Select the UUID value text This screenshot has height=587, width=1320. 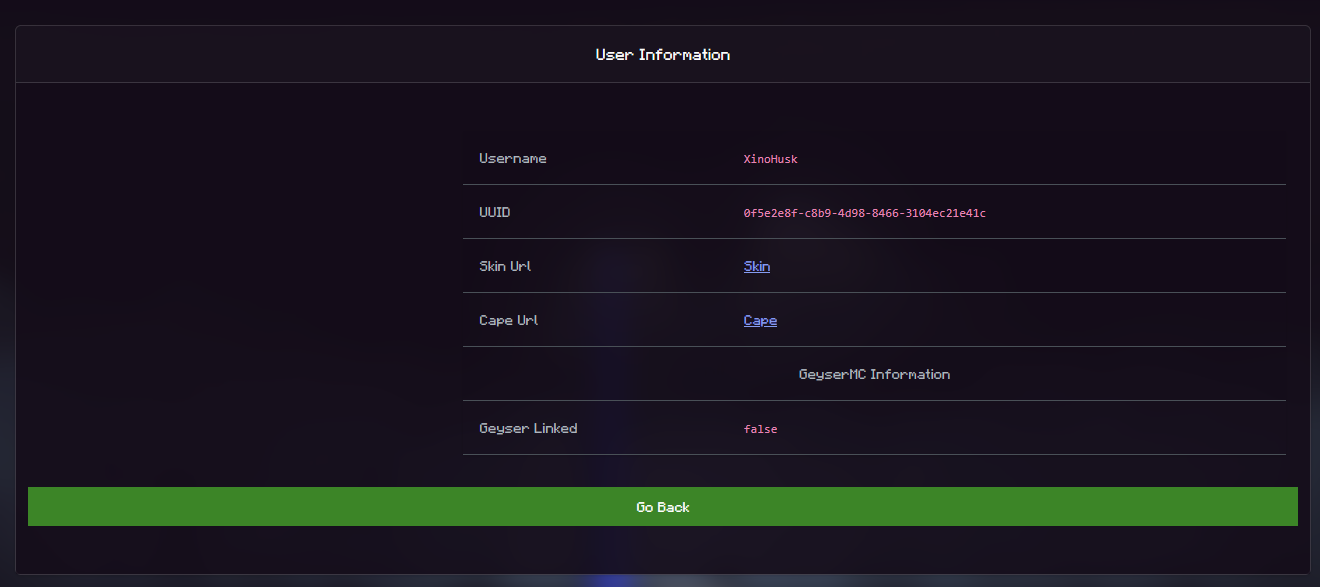[x=864, y=213]
